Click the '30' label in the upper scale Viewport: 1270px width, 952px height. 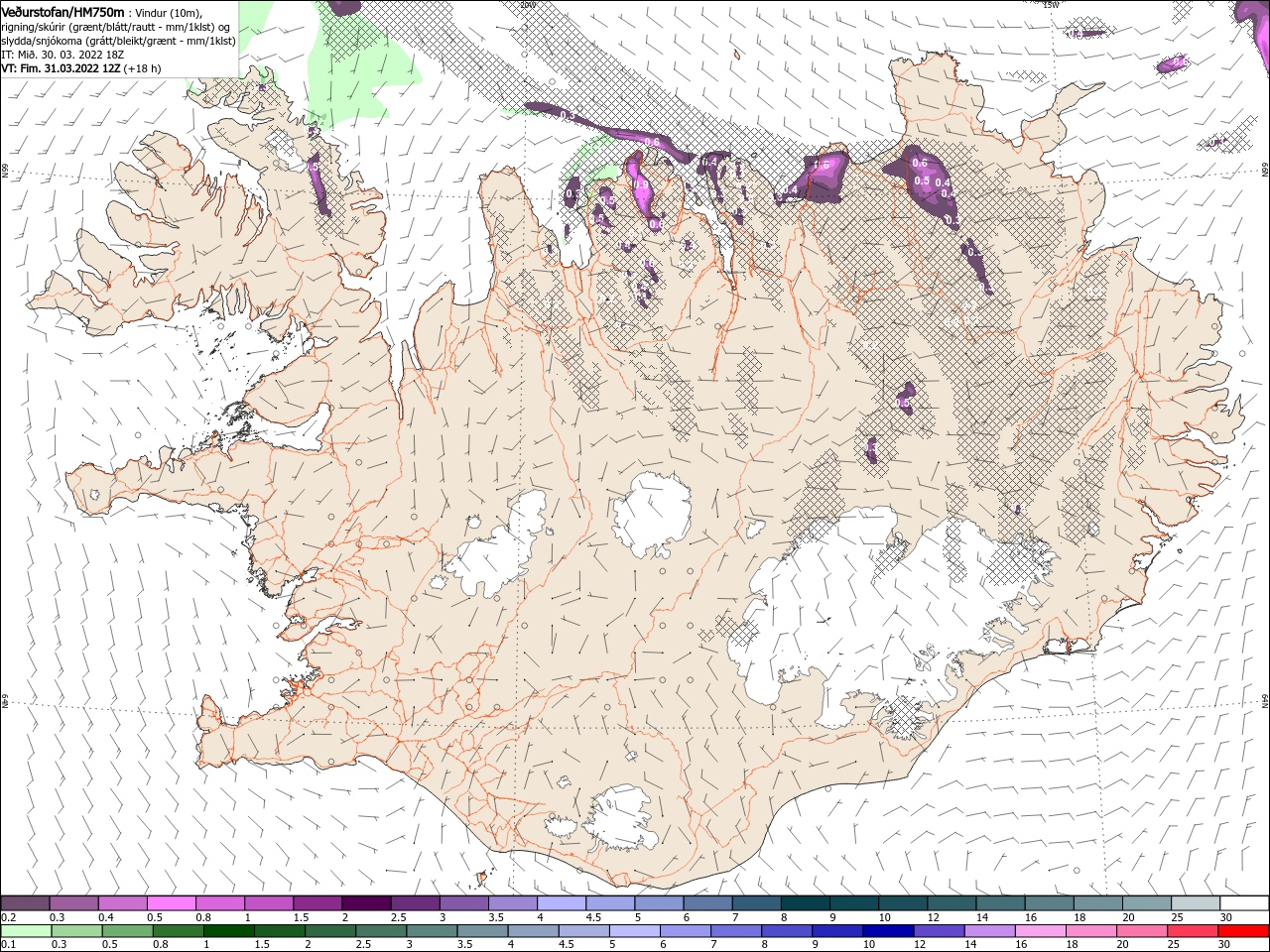tap(1226, 917)
